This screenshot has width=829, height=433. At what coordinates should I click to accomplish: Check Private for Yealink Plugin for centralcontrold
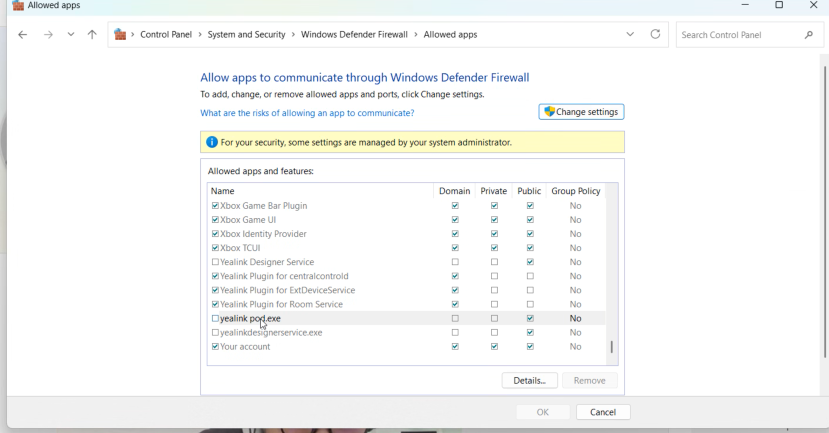point(494,276)
